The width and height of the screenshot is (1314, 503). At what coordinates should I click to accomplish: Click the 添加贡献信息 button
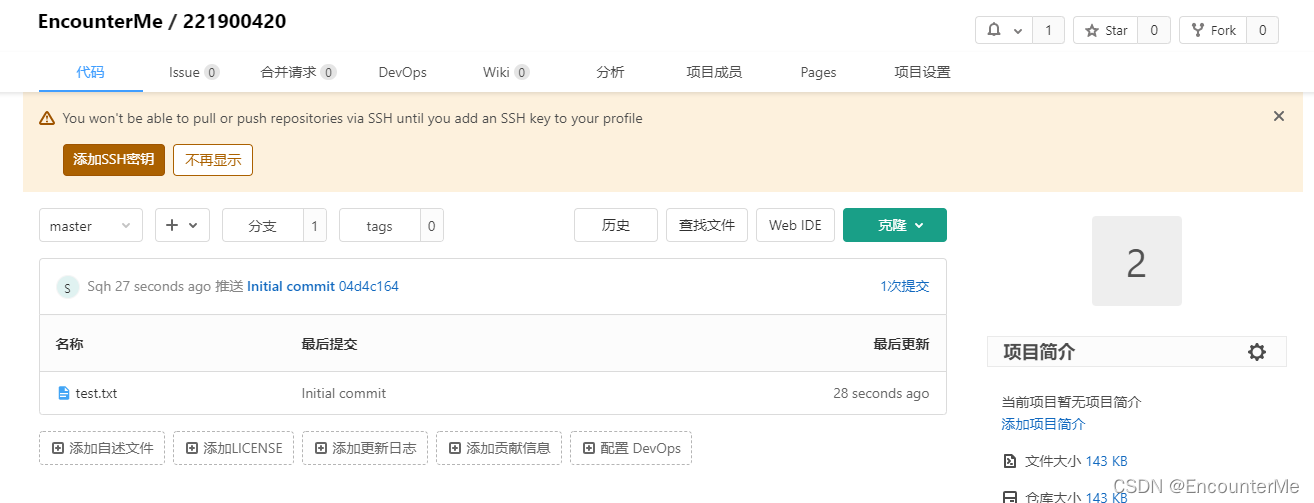pyautogui.click(x=499, y=448)
